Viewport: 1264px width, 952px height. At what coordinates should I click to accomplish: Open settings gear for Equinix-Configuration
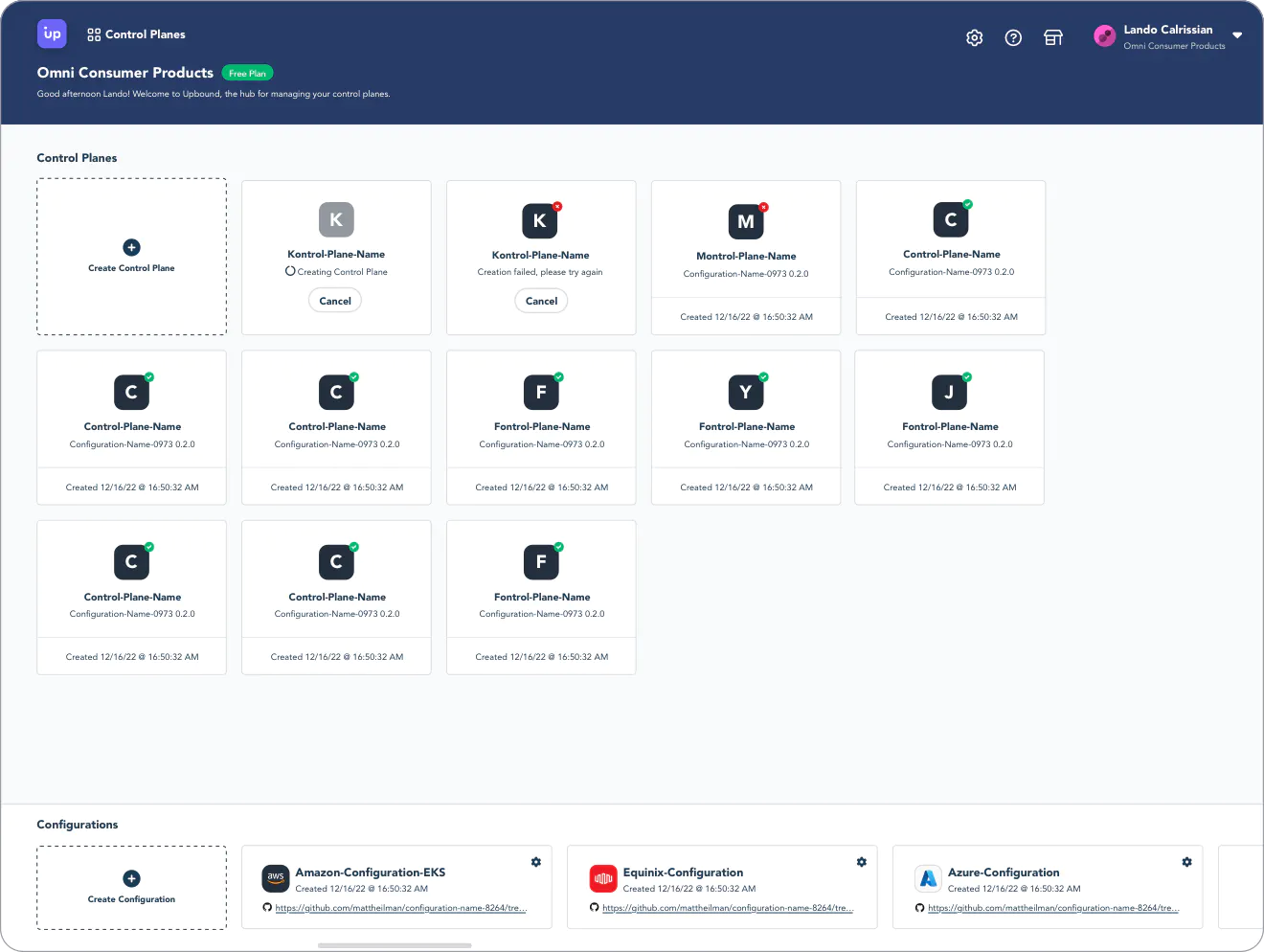pyautogui.click(x=862, y=862)
